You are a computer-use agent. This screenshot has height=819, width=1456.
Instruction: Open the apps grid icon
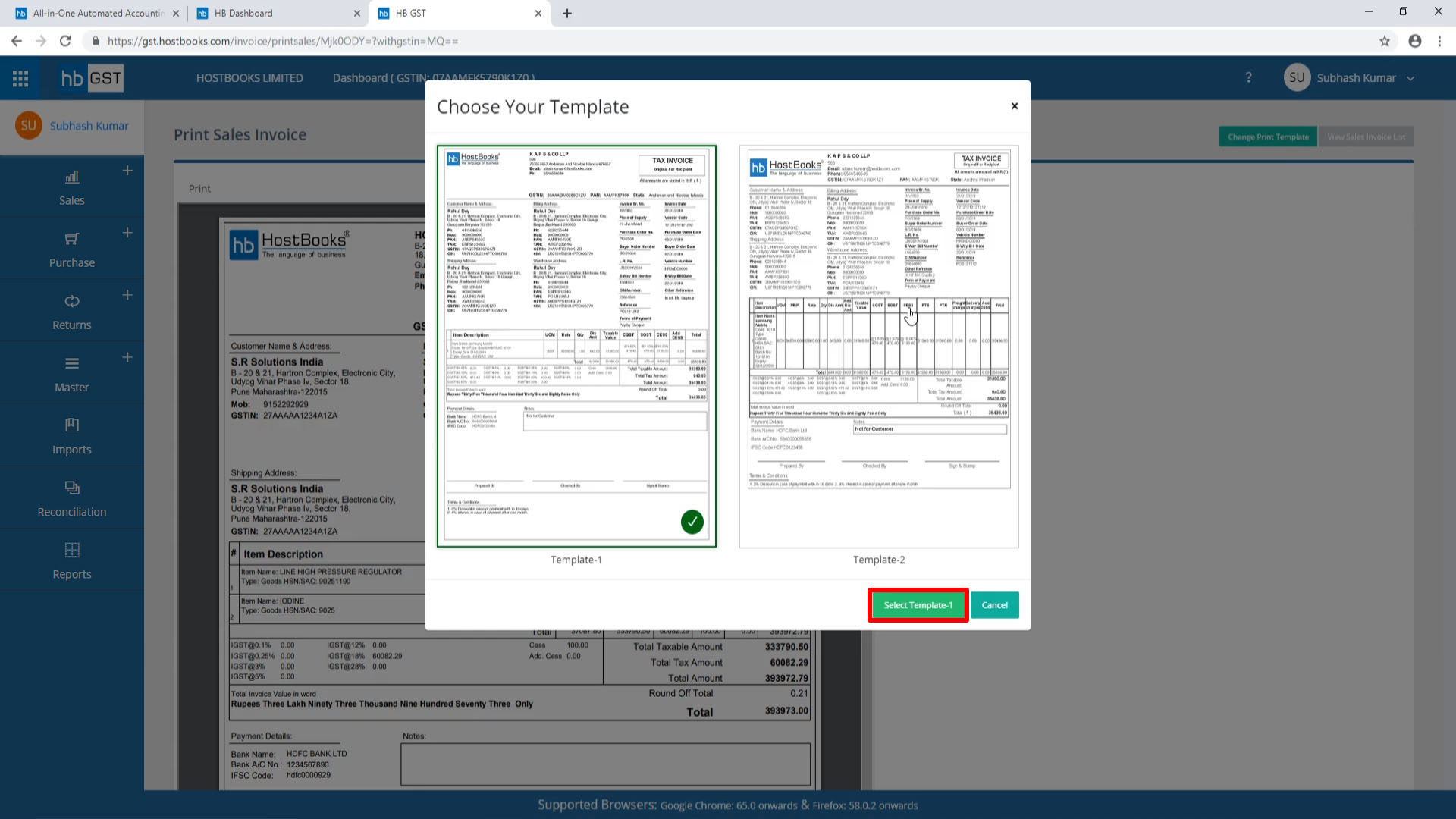[20, 78]
